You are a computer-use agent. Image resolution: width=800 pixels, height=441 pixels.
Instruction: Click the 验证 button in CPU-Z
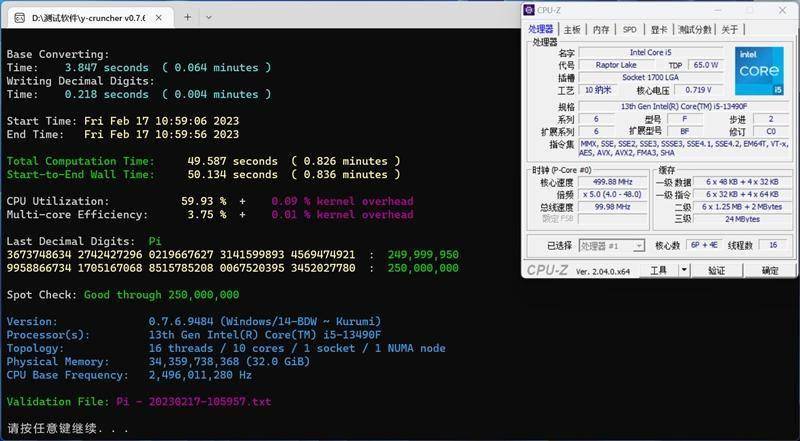click(x=716, y=270)
